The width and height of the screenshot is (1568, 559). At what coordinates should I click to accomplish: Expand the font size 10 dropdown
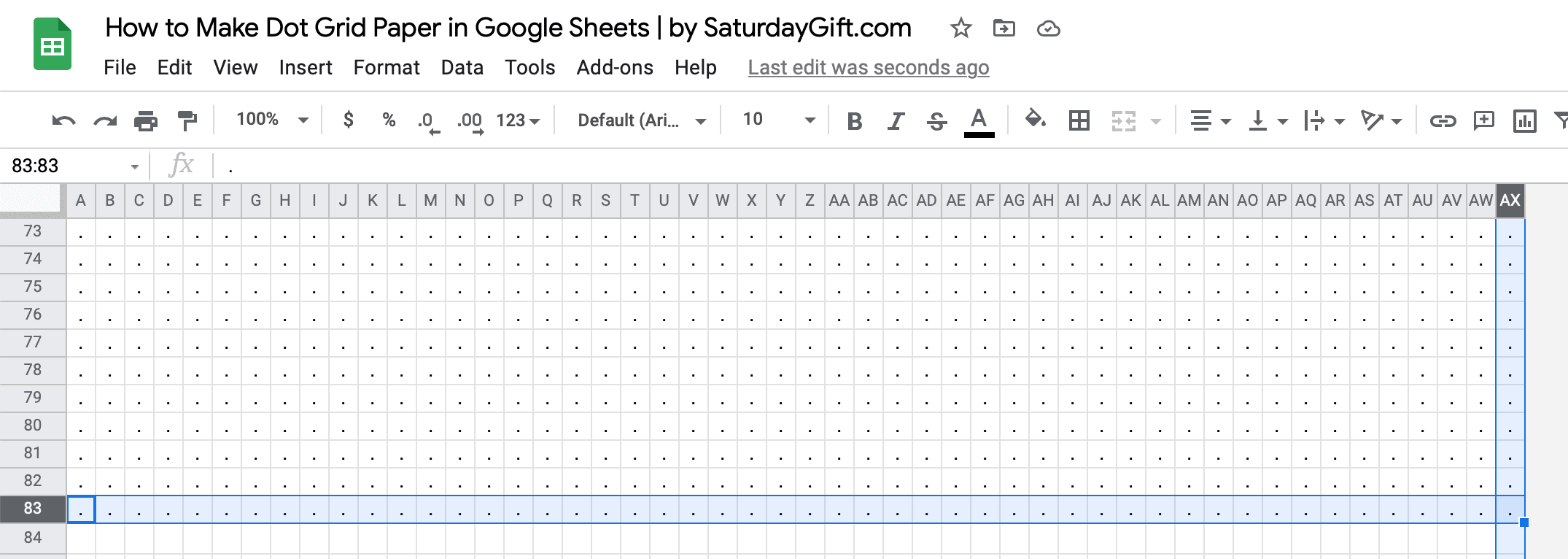pyautogui.click(x=778, y=120)
